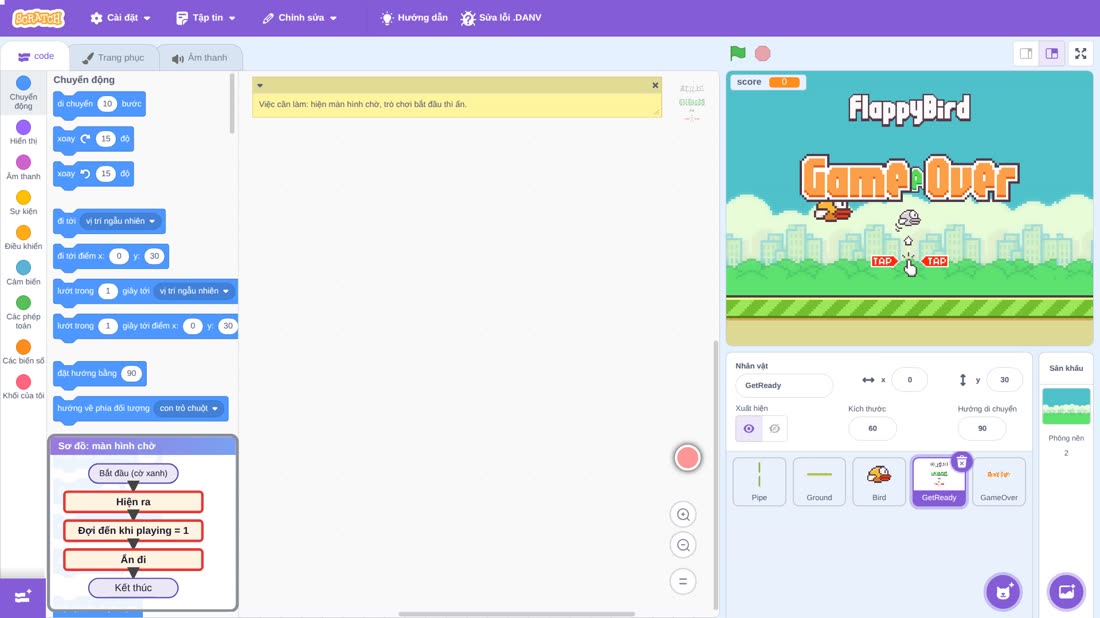Click the green flag to start
This screenshot has height=618, width=1100.
[737, 53]
